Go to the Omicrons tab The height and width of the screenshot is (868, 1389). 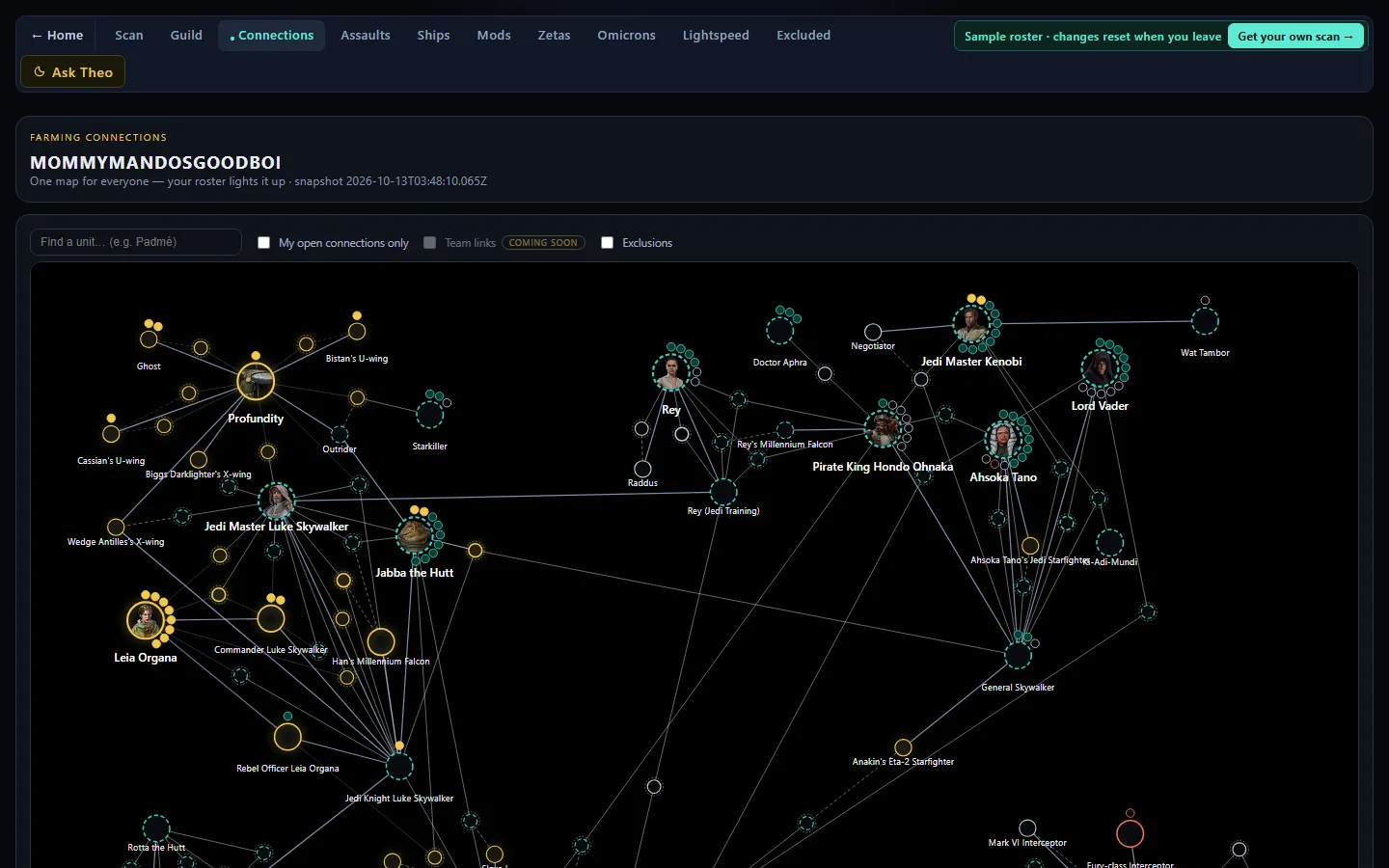(626, 36)
